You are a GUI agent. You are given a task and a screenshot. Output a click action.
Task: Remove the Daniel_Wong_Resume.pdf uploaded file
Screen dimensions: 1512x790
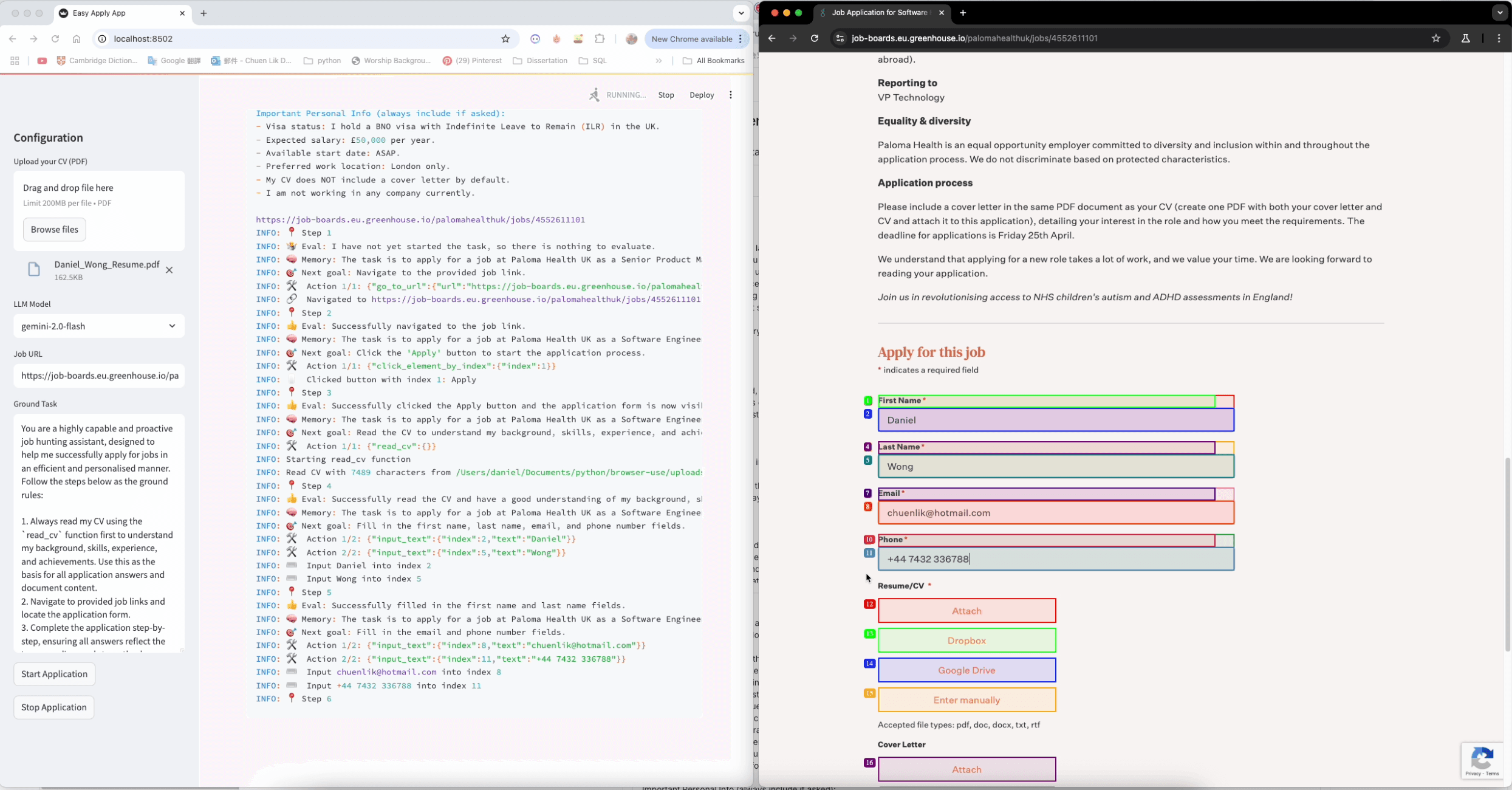click(x=169, y=270)
